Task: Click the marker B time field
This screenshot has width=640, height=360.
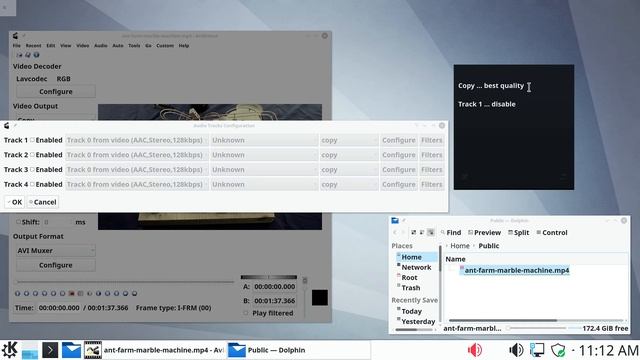Action: (275, 300)
